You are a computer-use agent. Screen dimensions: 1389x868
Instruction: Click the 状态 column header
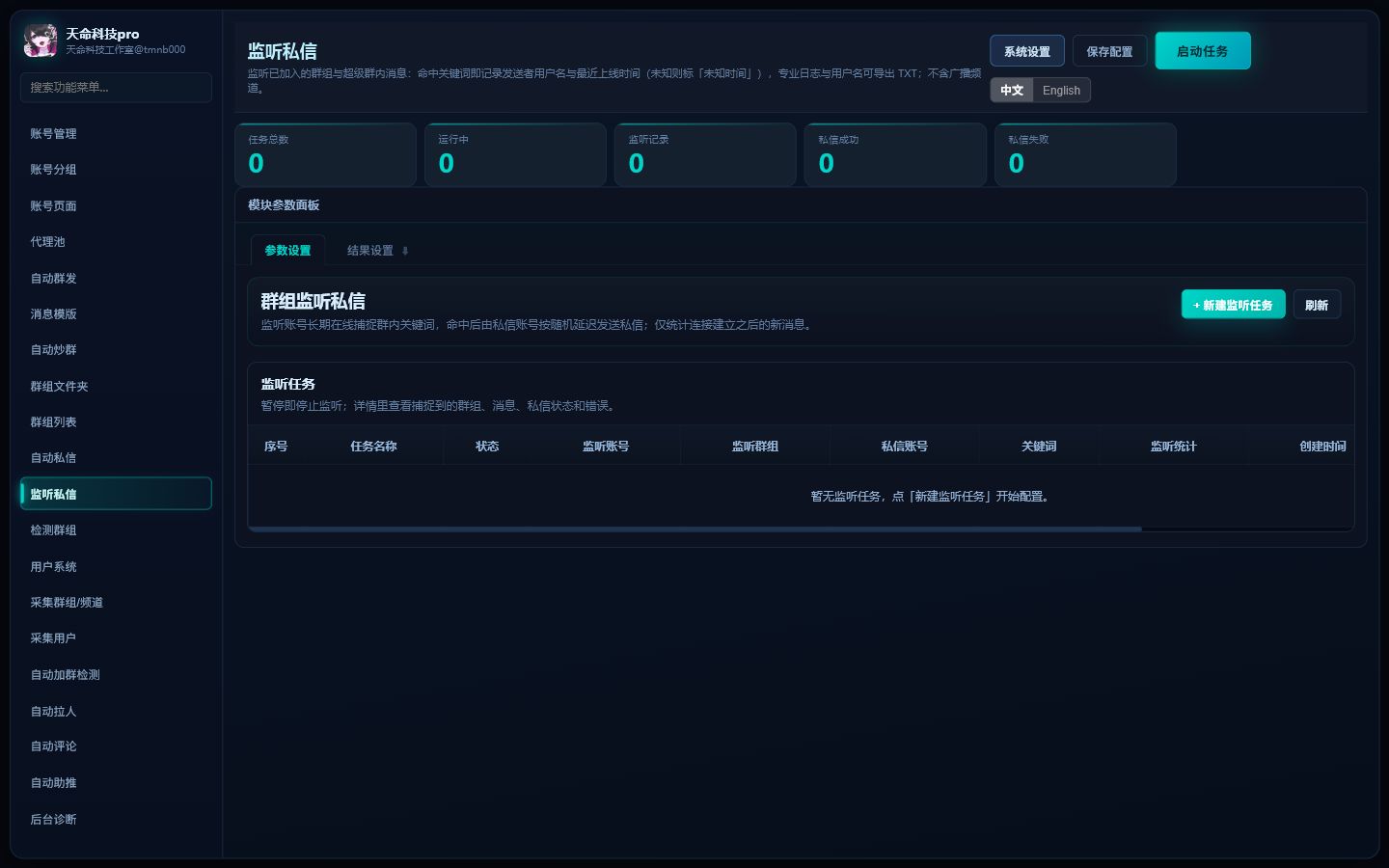pos(487,446)
